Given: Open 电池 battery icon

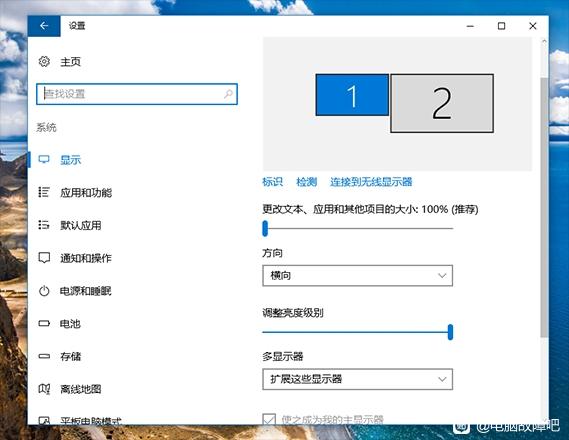Looking at the screenshot, I should point(44,323).
